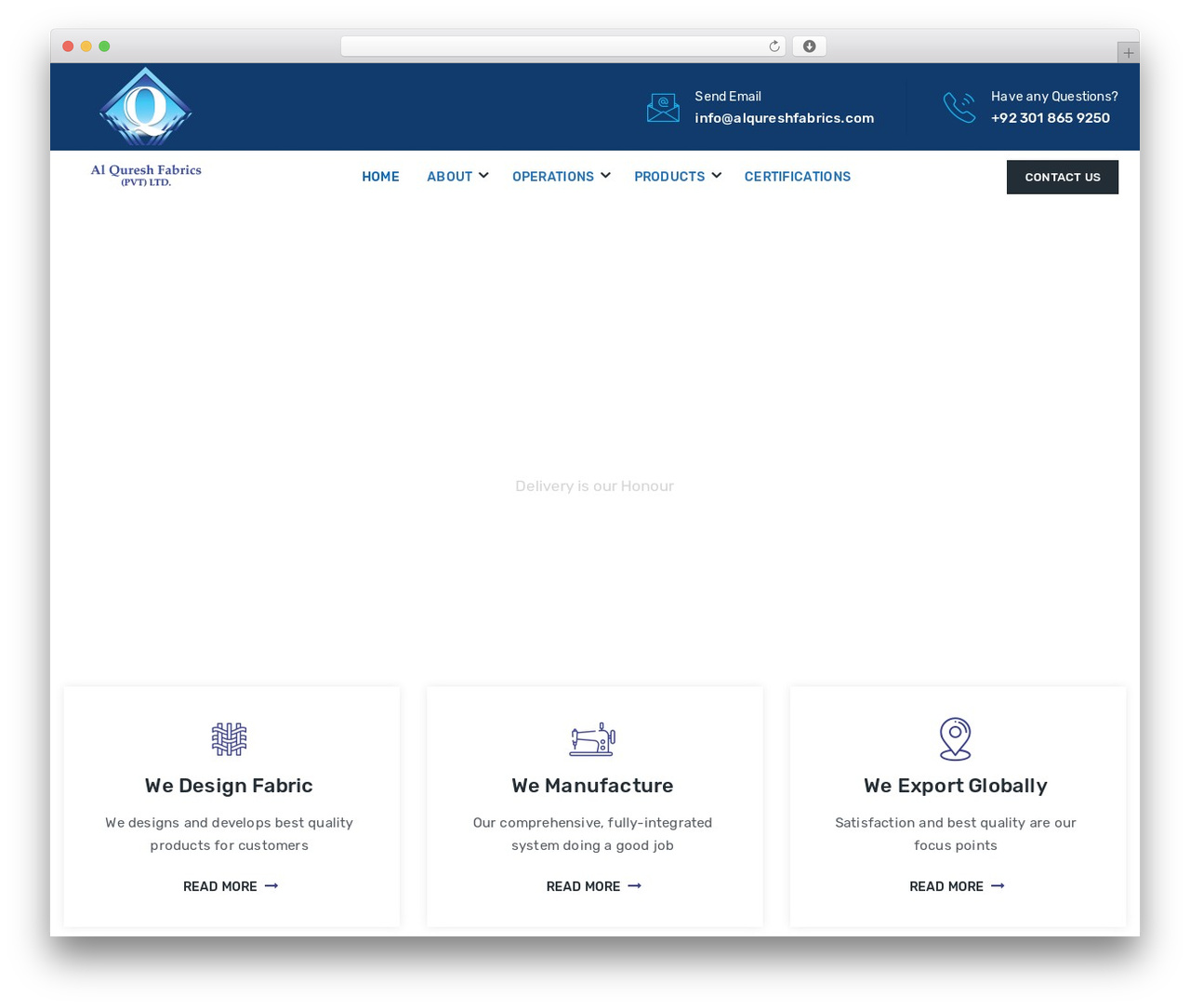
Task: Click the Send Email label
Action: pos(728,97)
